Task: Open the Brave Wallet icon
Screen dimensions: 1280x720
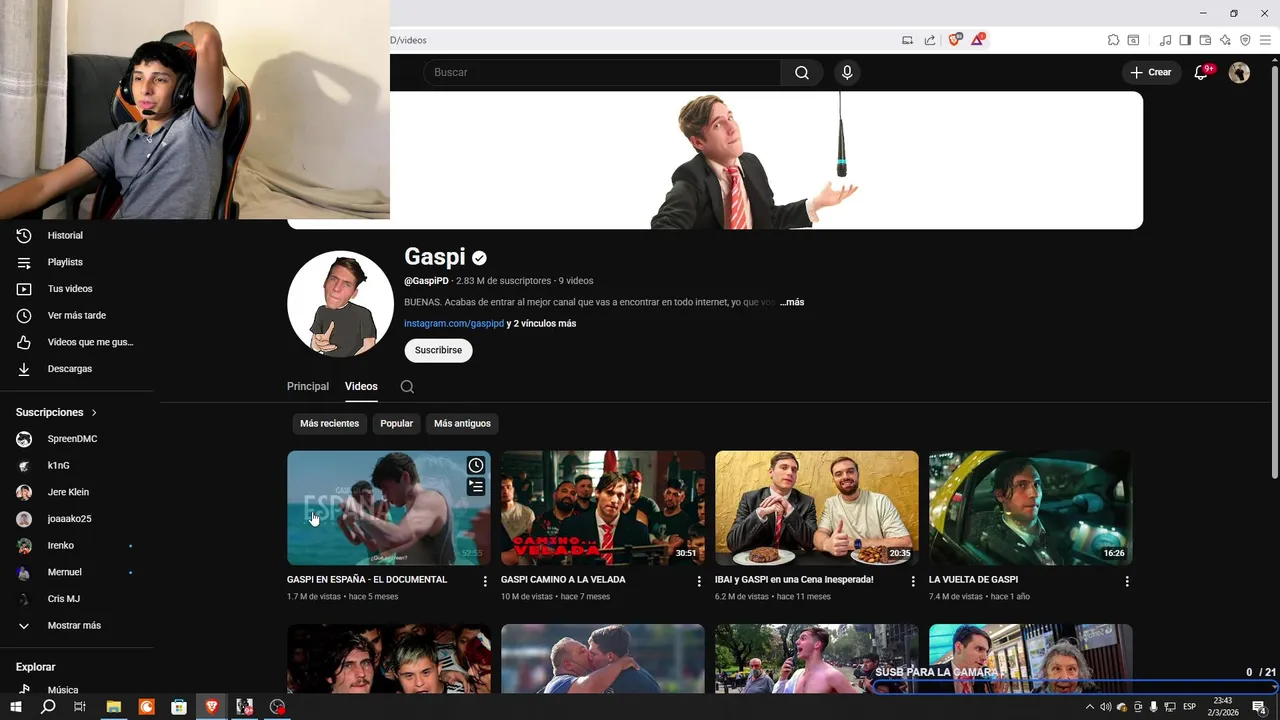Action: pos(1205,40)
